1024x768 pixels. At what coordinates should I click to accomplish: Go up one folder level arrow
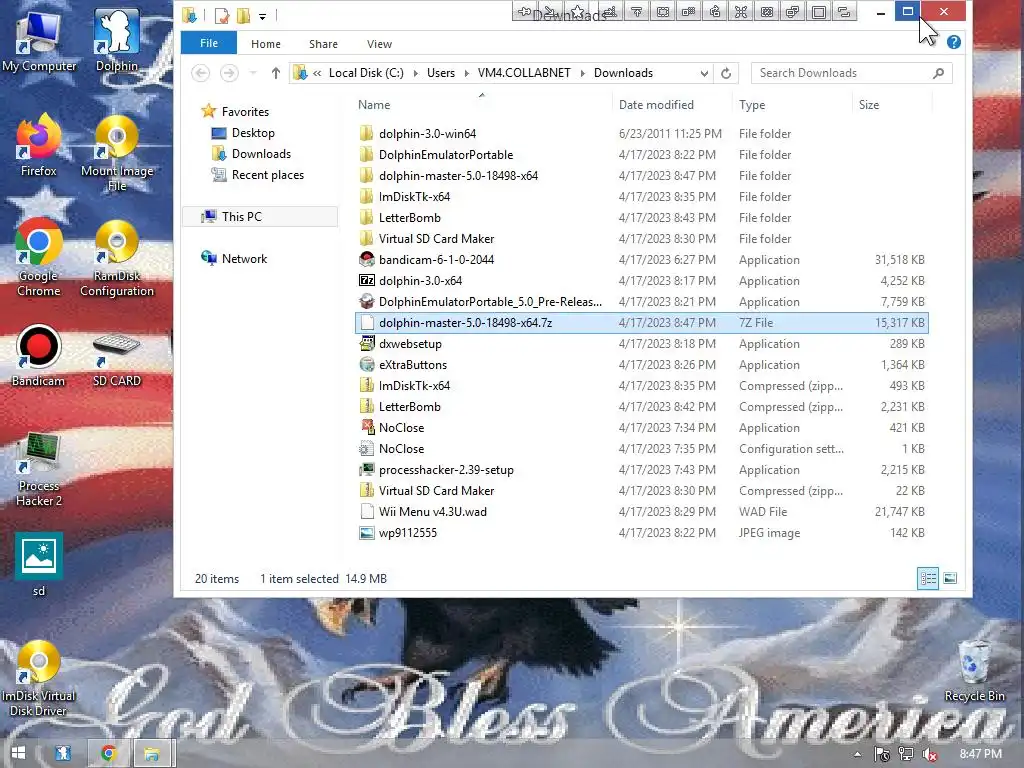tap(276, 73)
